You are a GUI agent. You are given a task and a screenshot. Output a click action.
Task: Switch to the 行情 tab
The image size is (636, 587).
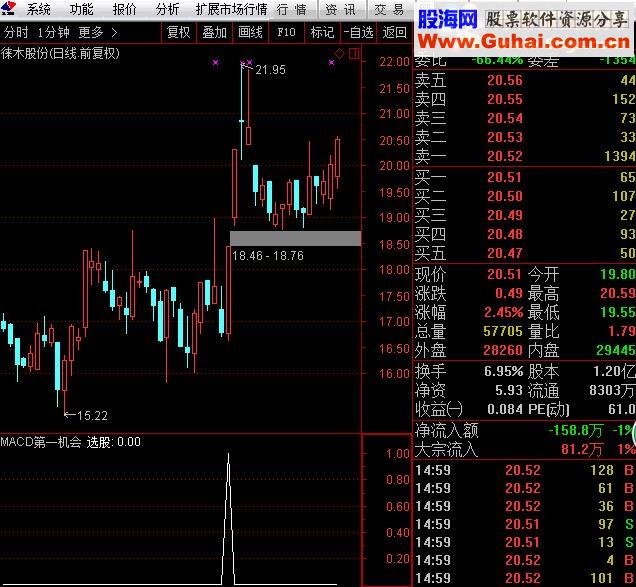click(x=291, y=9)
